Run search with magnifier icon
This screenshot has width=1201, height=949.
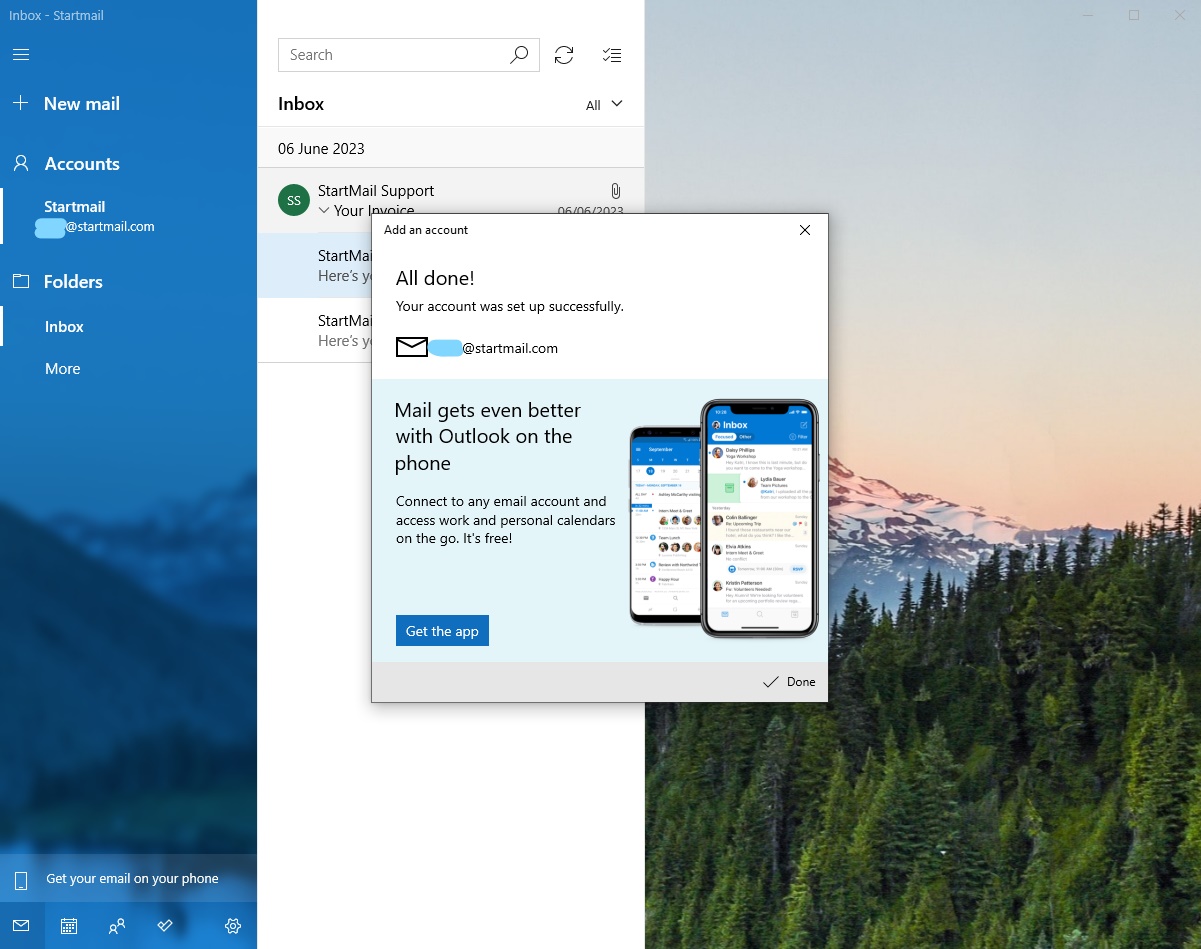coord(519,55)
